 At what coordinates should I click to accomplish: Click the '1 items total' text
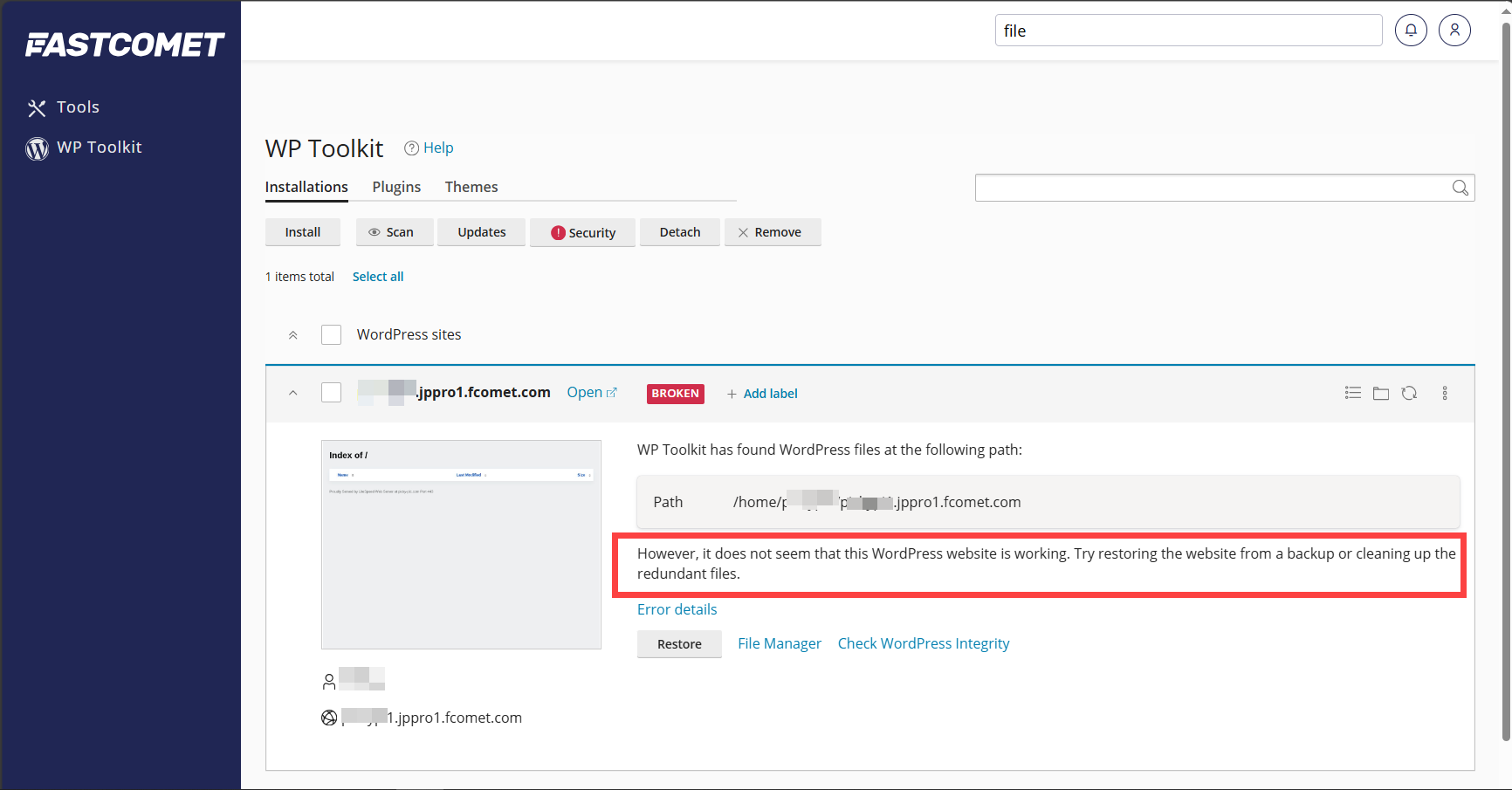[x=299, y=277]
